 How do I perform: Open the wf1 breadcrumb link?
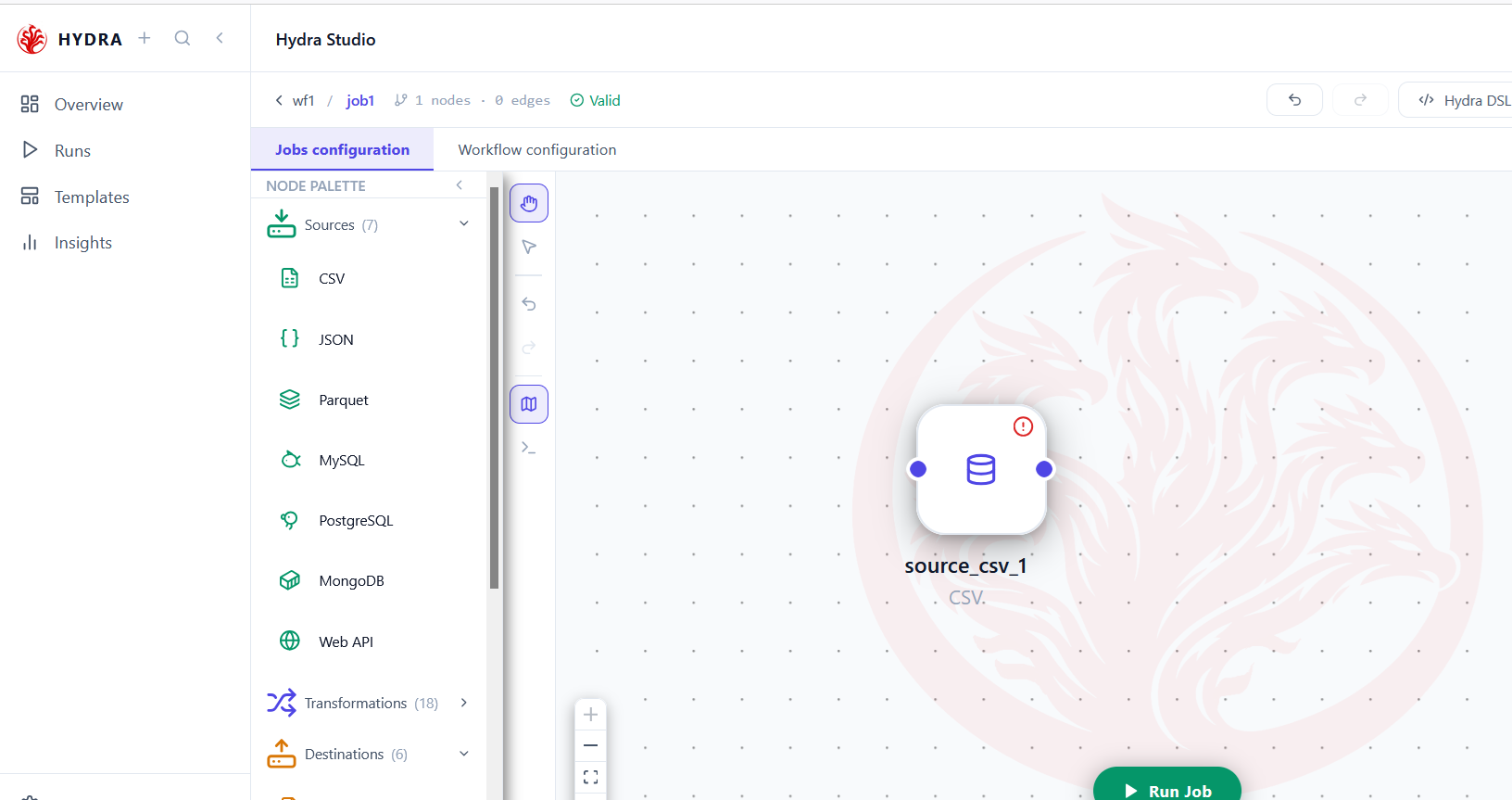tap(304, 100)
